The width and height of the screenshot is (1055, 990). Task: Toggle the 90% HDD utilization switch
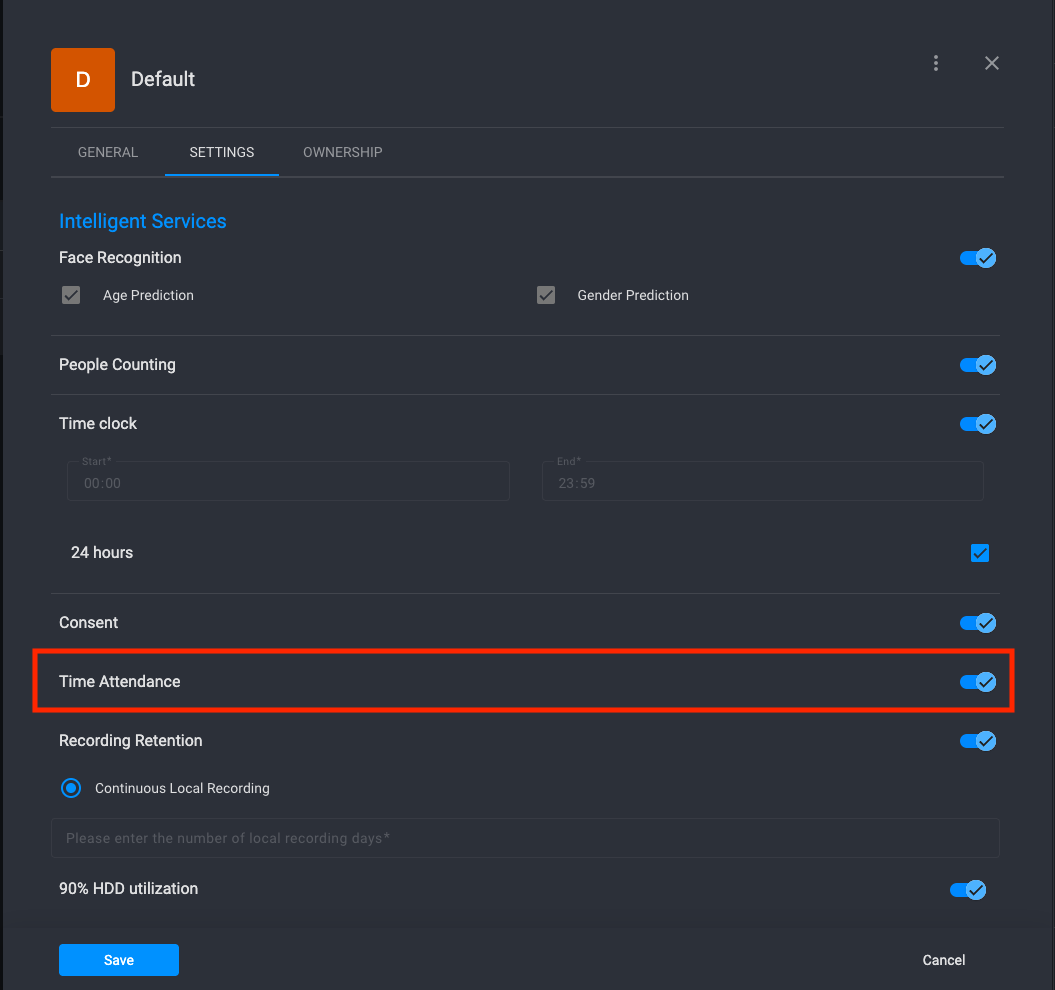(968, 890)
